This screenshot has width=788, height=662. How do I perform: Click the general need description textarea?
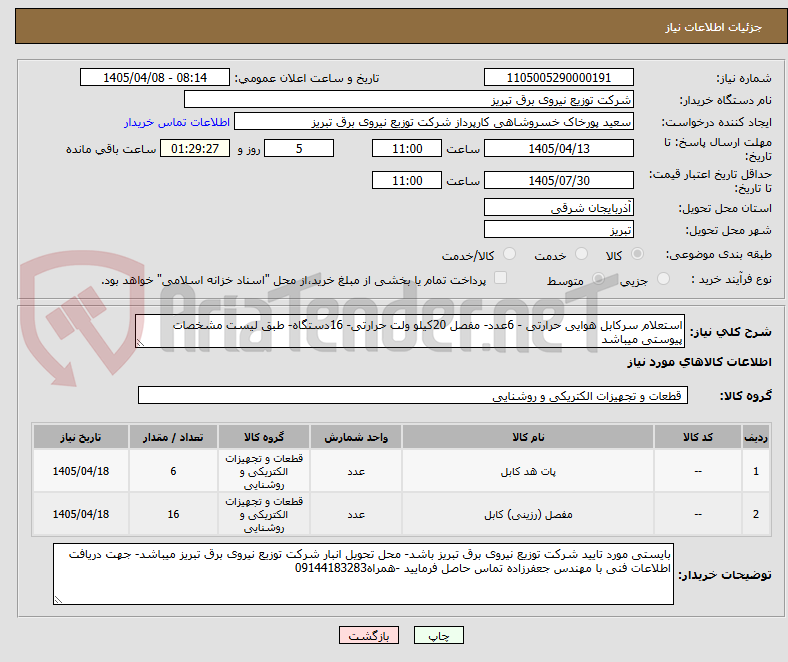(410, 331)
